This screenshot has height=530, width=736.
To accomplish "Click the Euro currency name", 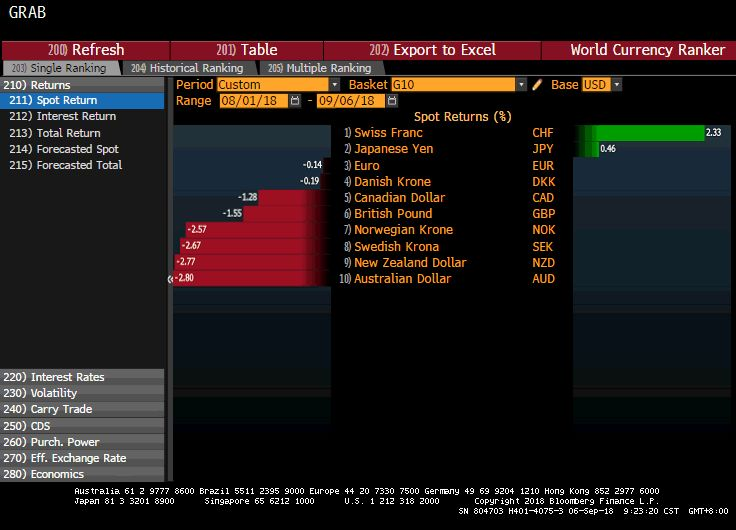I will 367,166.
